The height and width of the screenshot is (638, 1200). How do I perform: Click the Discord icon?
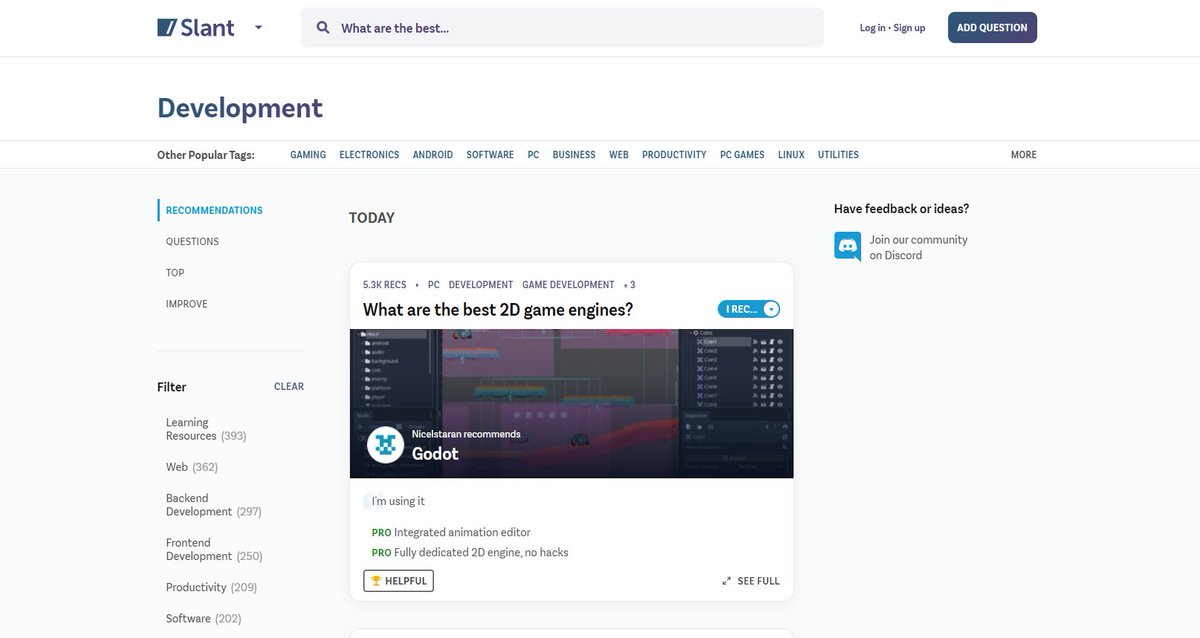(x=847, y=246)
